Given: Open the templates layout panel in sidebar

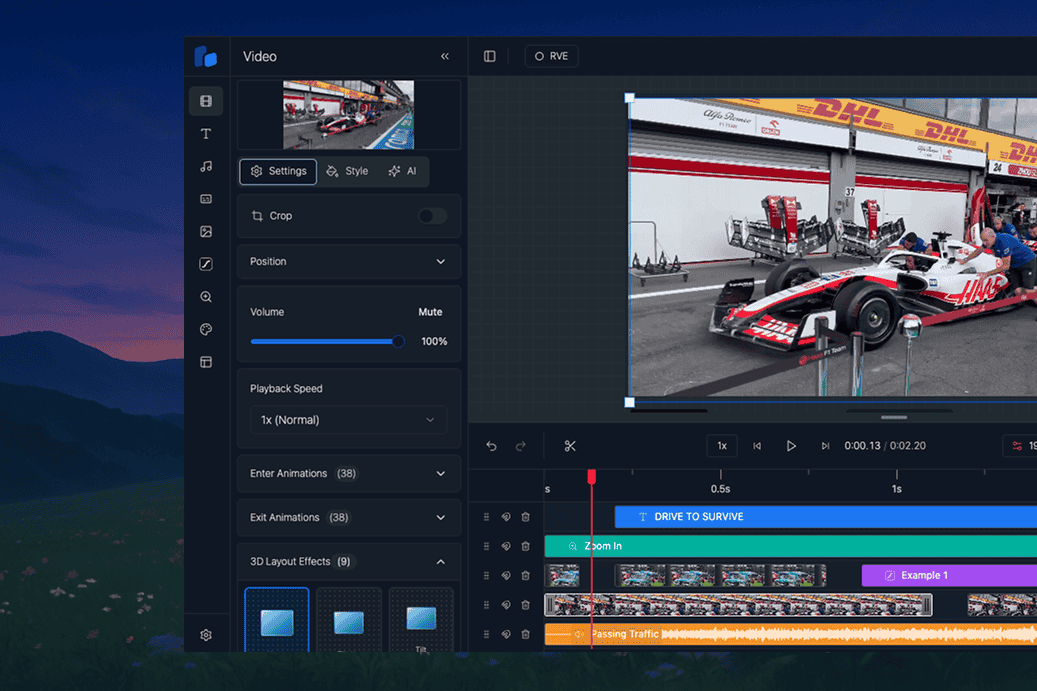Looking at the screenshot, I should pos(206,362).
